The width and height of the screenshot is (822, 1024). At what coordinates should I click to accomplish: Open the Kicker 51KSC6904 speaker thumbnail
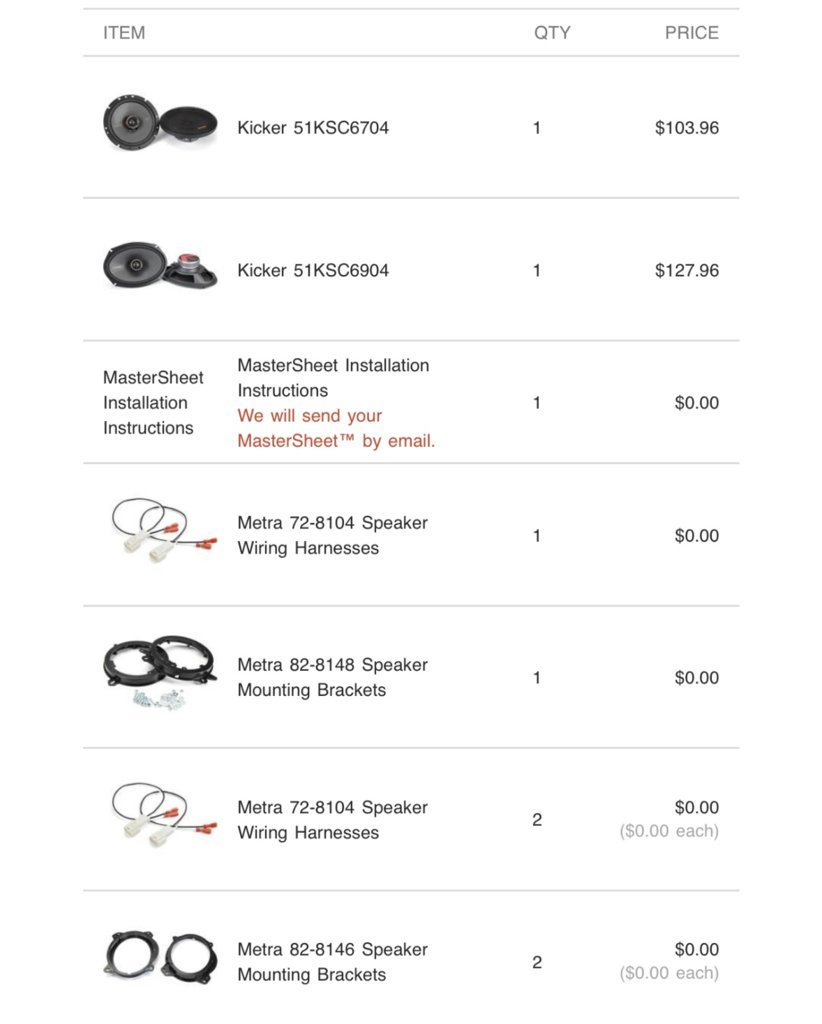point(160,265)
